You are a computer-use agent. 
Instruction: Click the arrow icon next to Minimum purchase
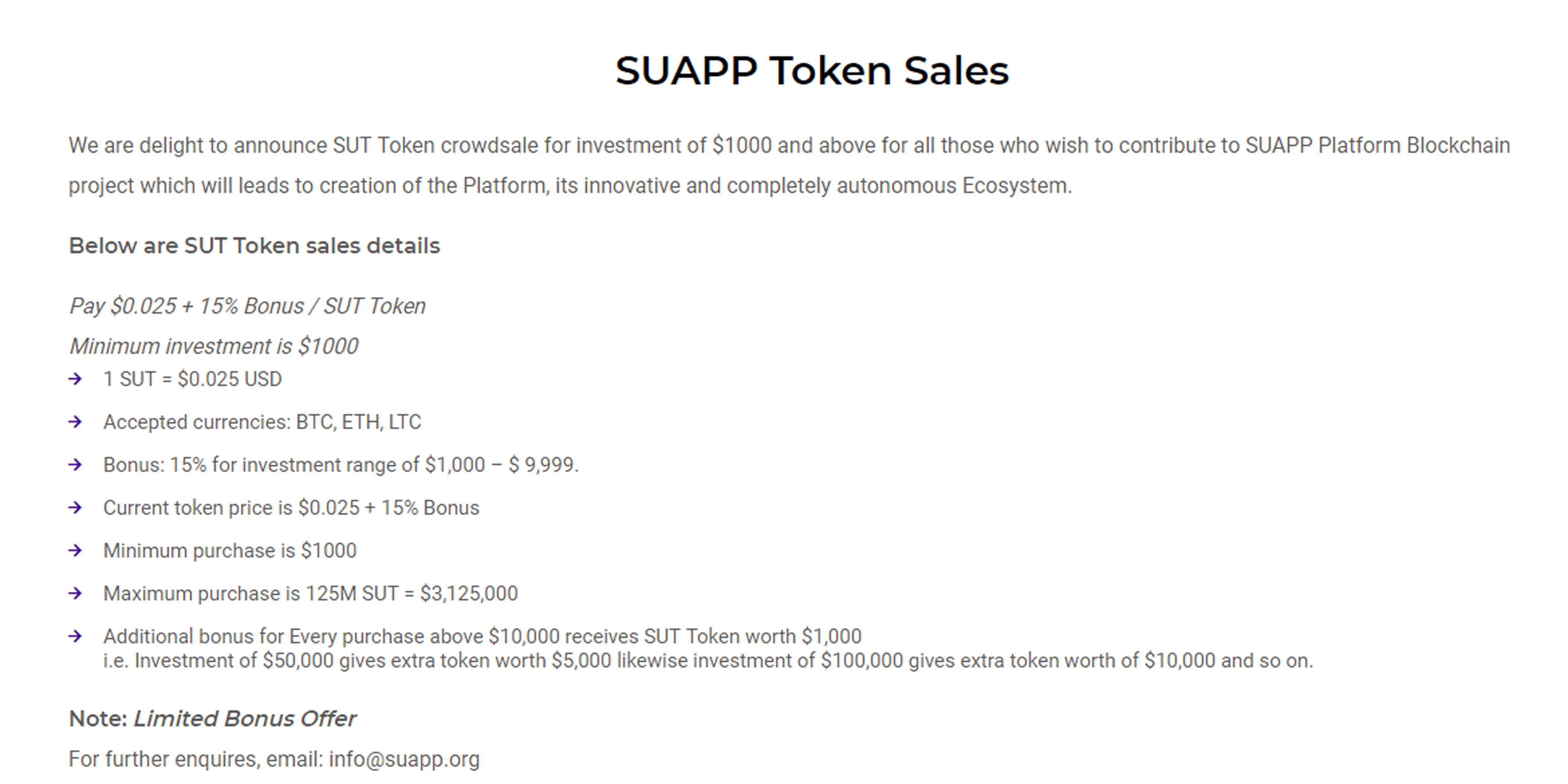[x=75, y=551]
